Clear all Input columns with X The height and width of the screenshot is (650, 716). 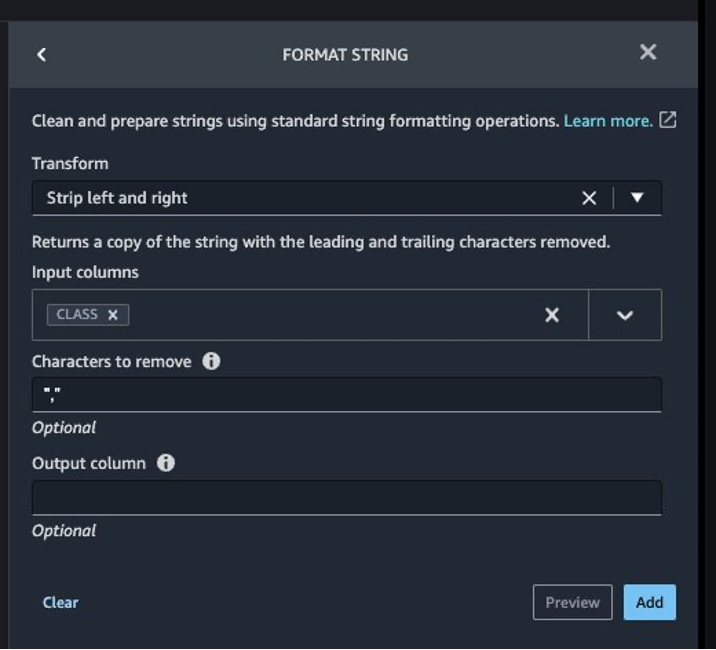[x=551, y=315]
